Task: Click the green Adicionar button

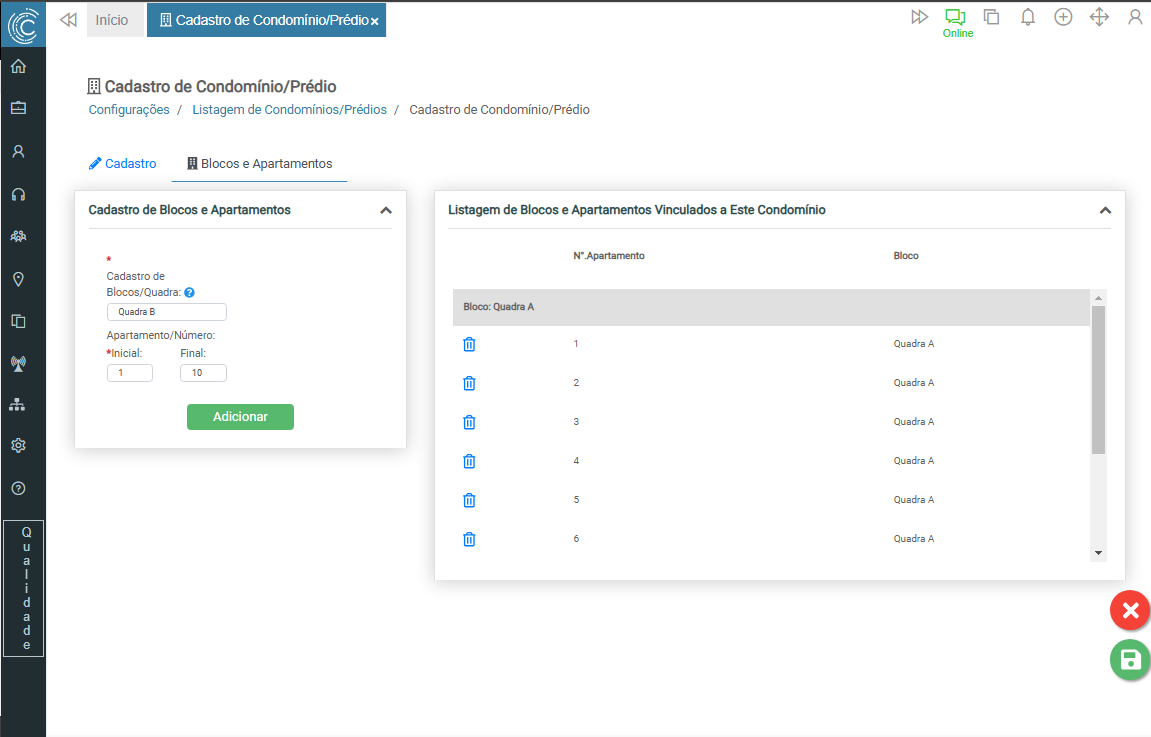Action: pyautogui.click(x=240, y=417)
